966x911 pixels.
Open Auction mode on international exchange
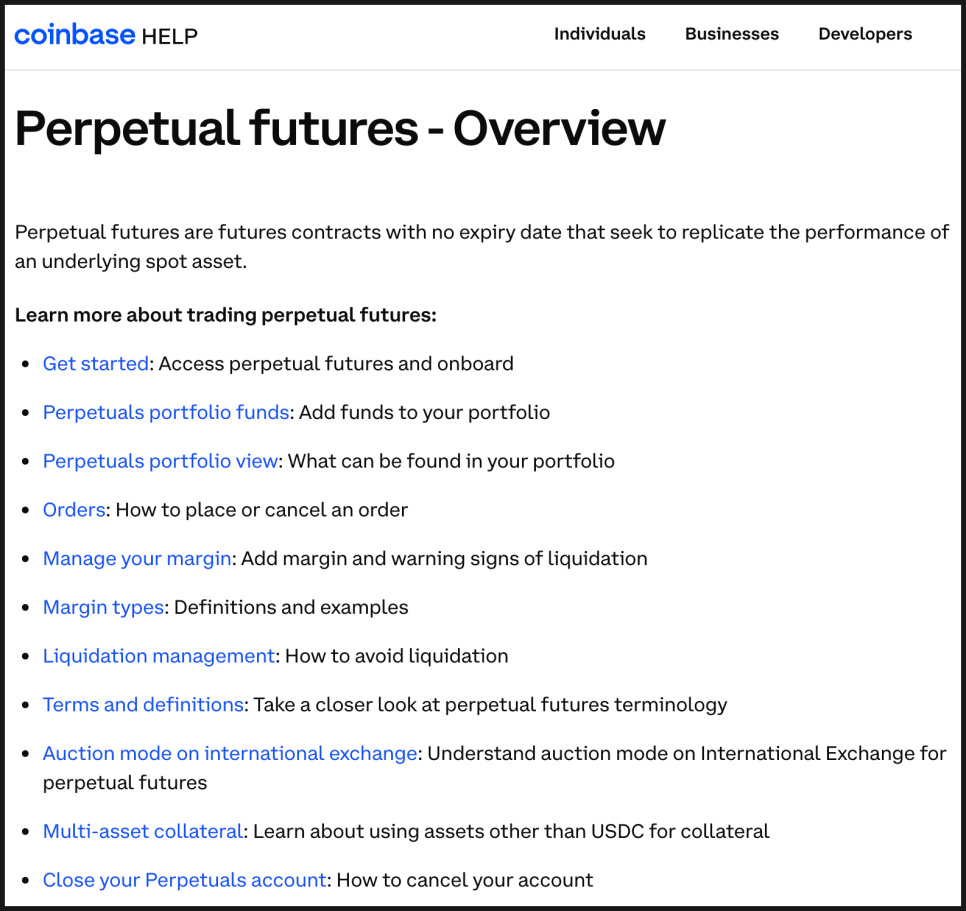tap(230, 753)
